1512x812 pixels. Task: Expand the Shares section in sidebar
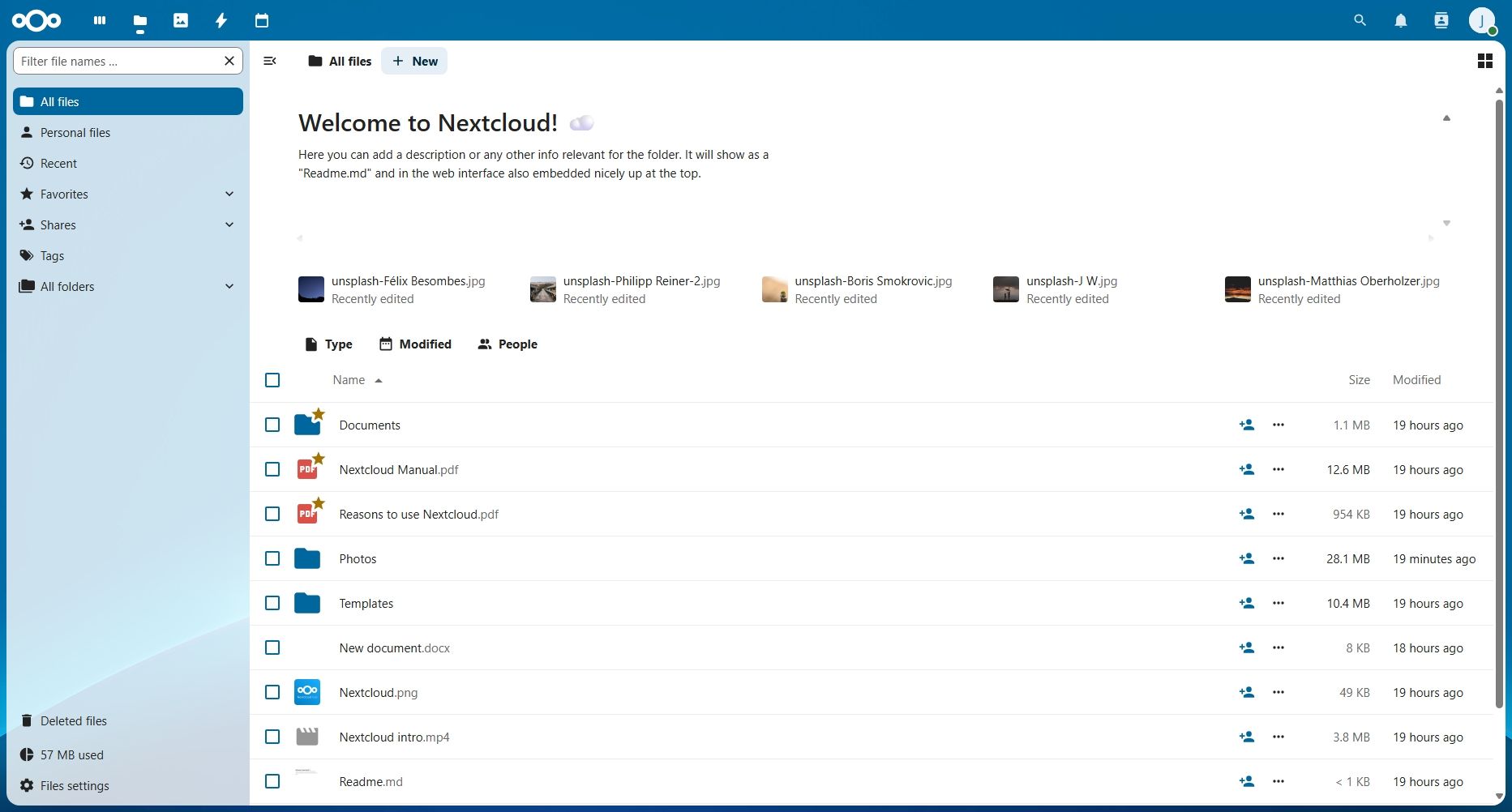pos(229,224)
